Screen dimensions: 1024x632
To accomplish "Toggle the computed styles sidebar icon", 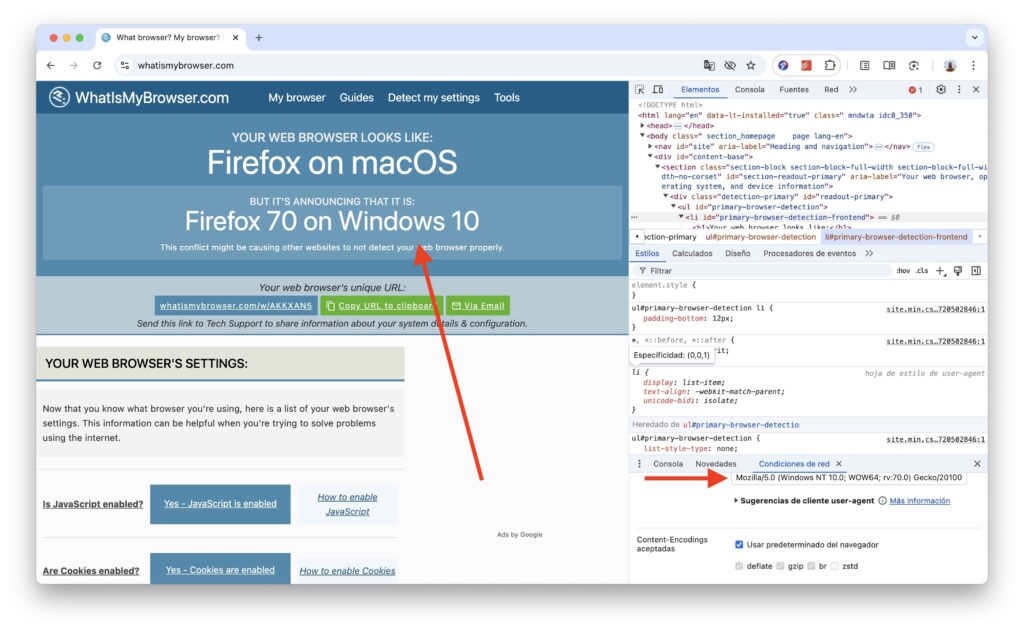I will tap(976, 271).
